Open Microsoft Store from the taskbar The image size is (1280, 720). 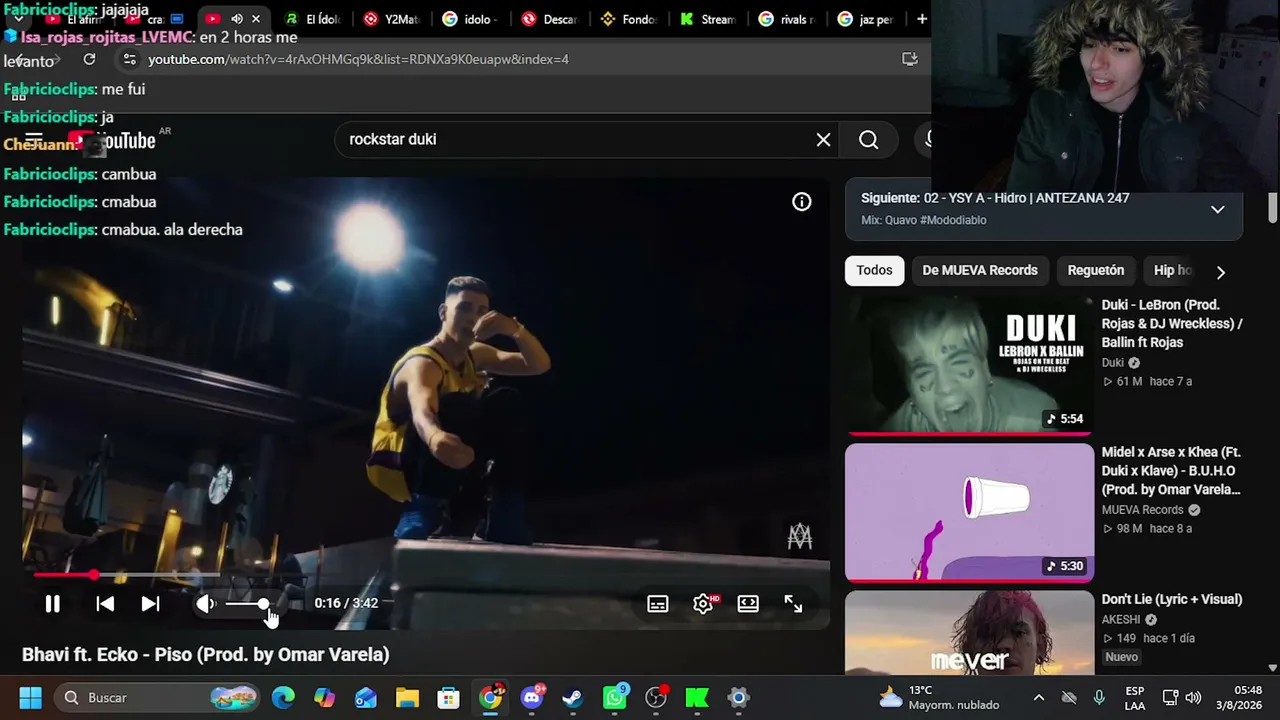pyautogui.click(x=448, y=698)
